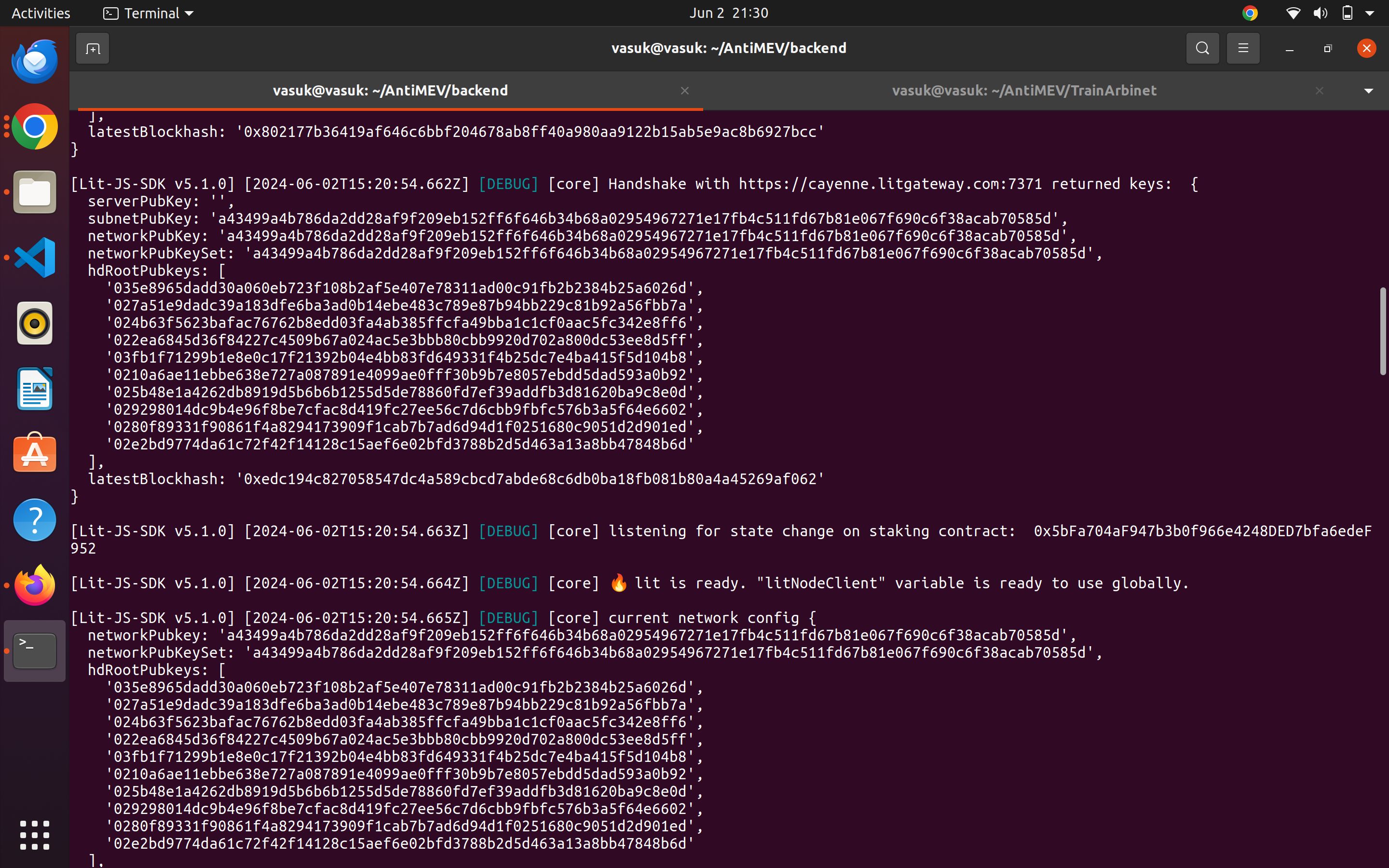This screenshot has width=1389, height=868.
Task: Open Wi-Fi network status icon
Action: tap(1293, 13)
